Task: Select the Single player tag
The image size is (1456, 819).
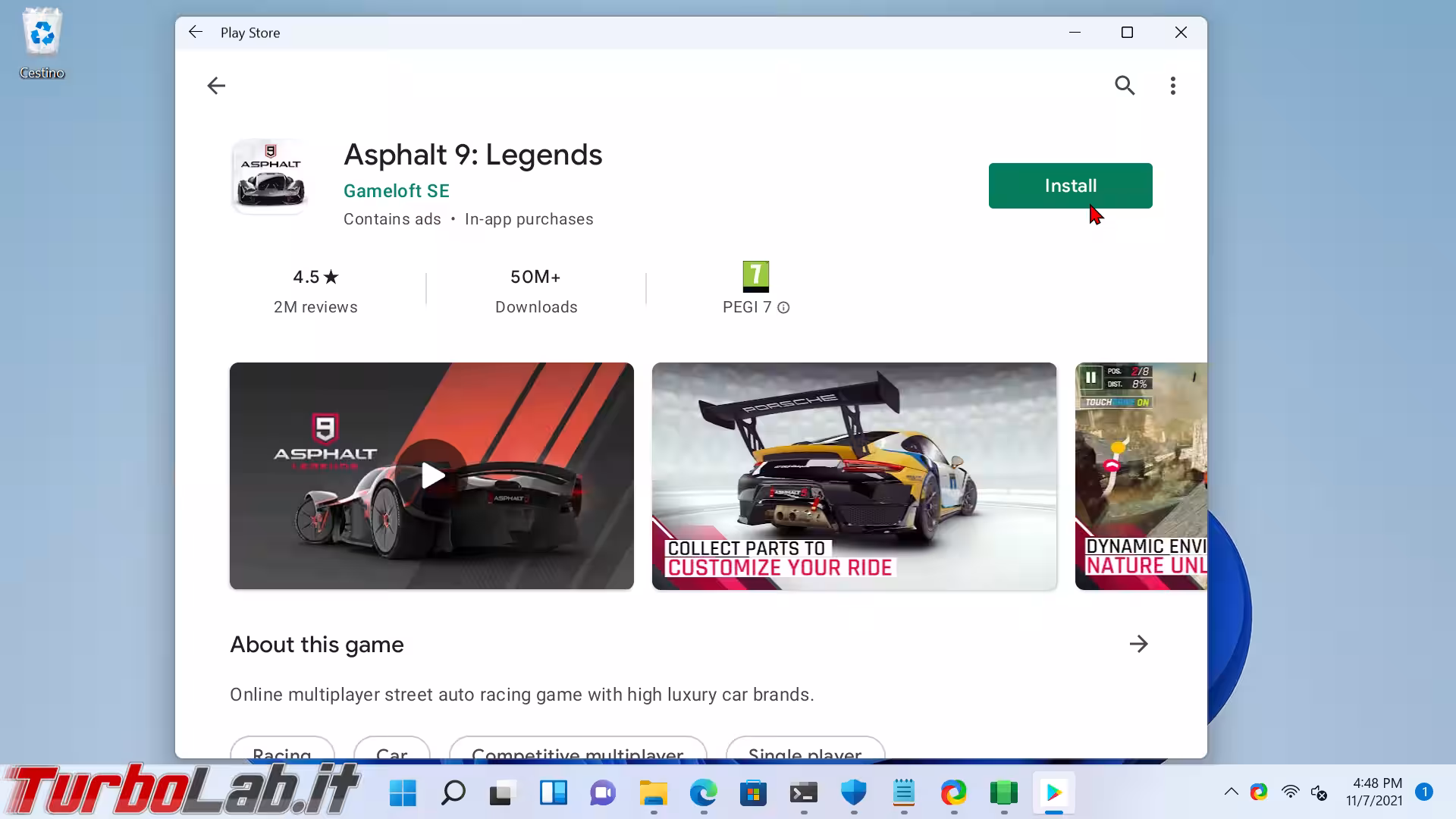Action: 805,751
